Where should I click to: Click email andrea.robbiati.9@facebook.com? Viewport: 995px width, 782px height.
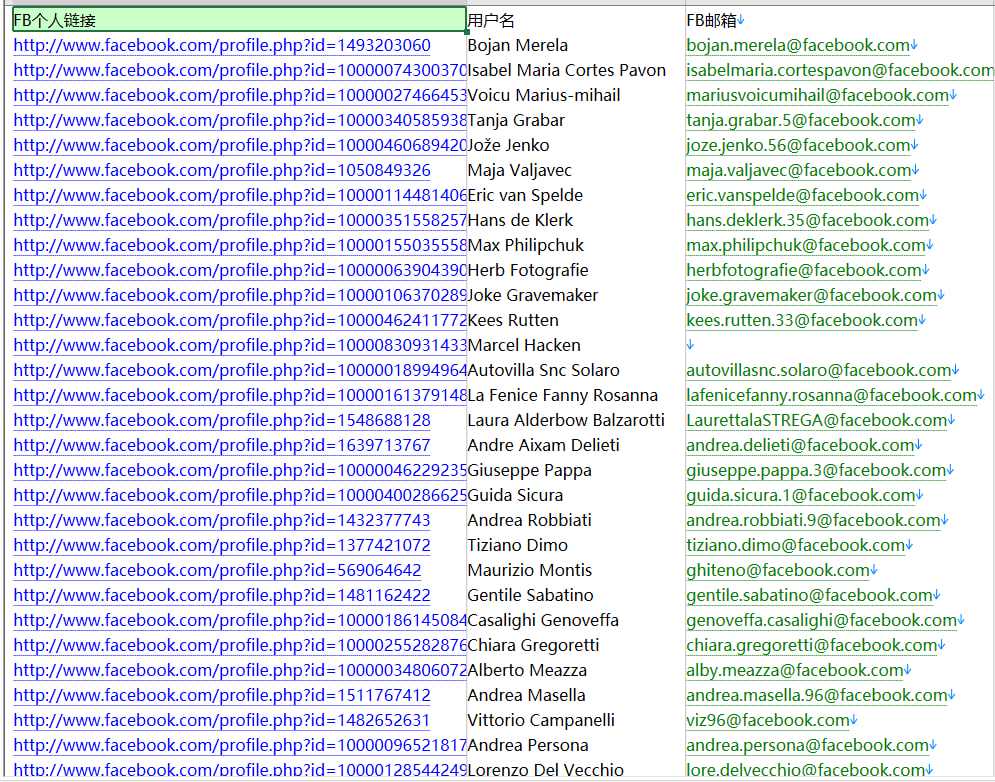[x=814, y=520]
